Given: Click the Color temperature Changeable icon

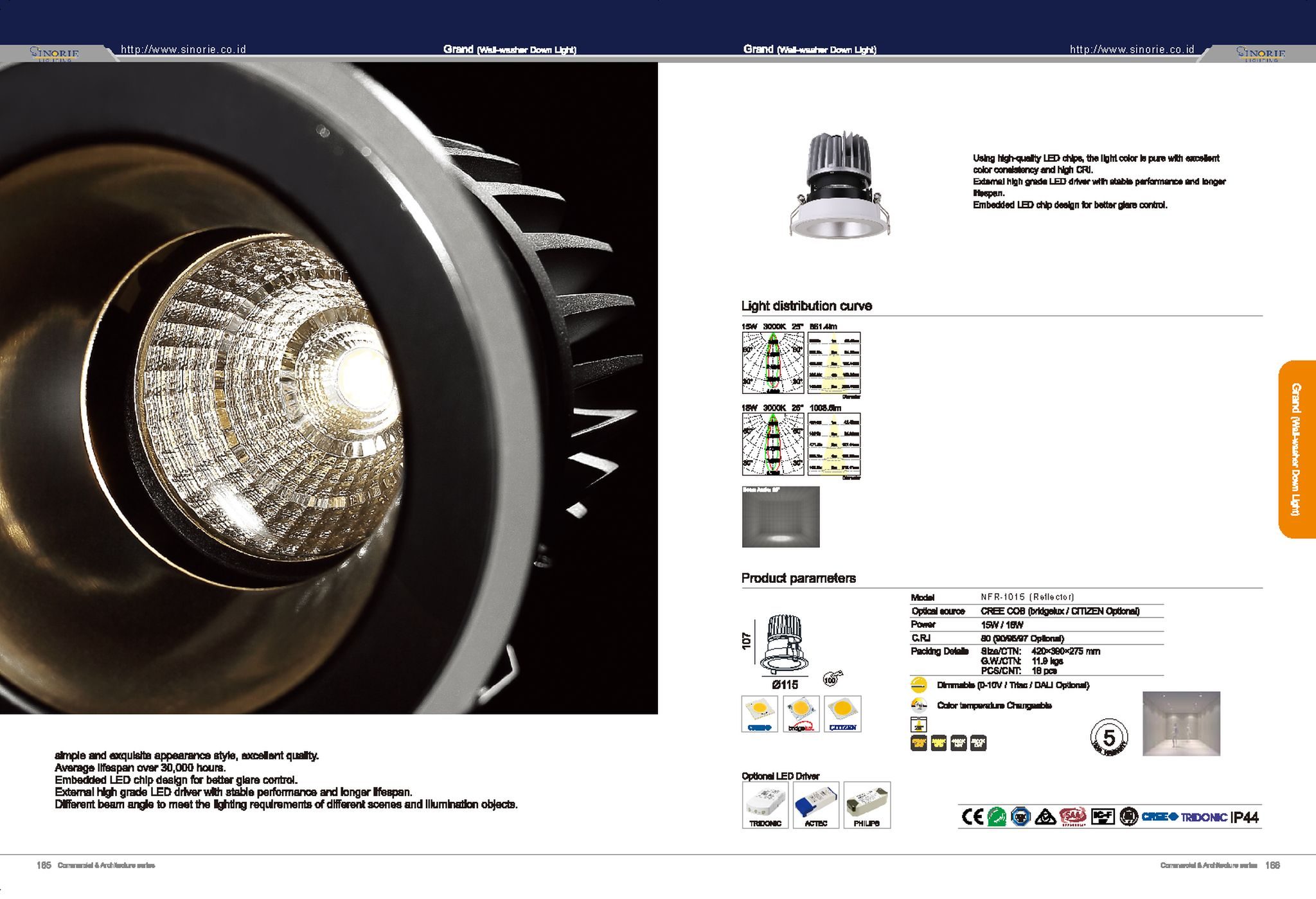Looking at the screenshot, I should [919, 705].
